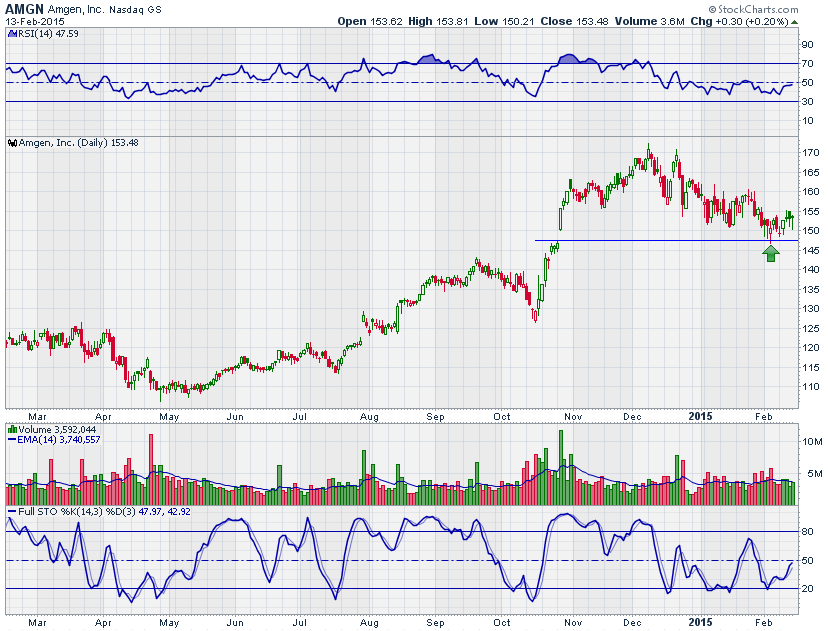The width and height of the screenshot is (828, 631).
Task: Click the price axis label 130
Action: [811, 309]
